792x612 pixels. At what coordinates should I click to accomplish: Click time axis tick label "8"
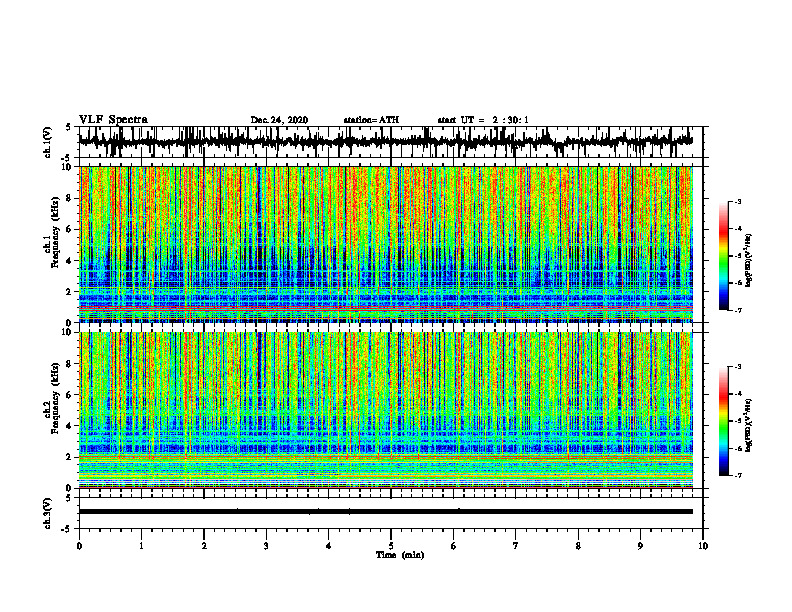pos(578,546)
